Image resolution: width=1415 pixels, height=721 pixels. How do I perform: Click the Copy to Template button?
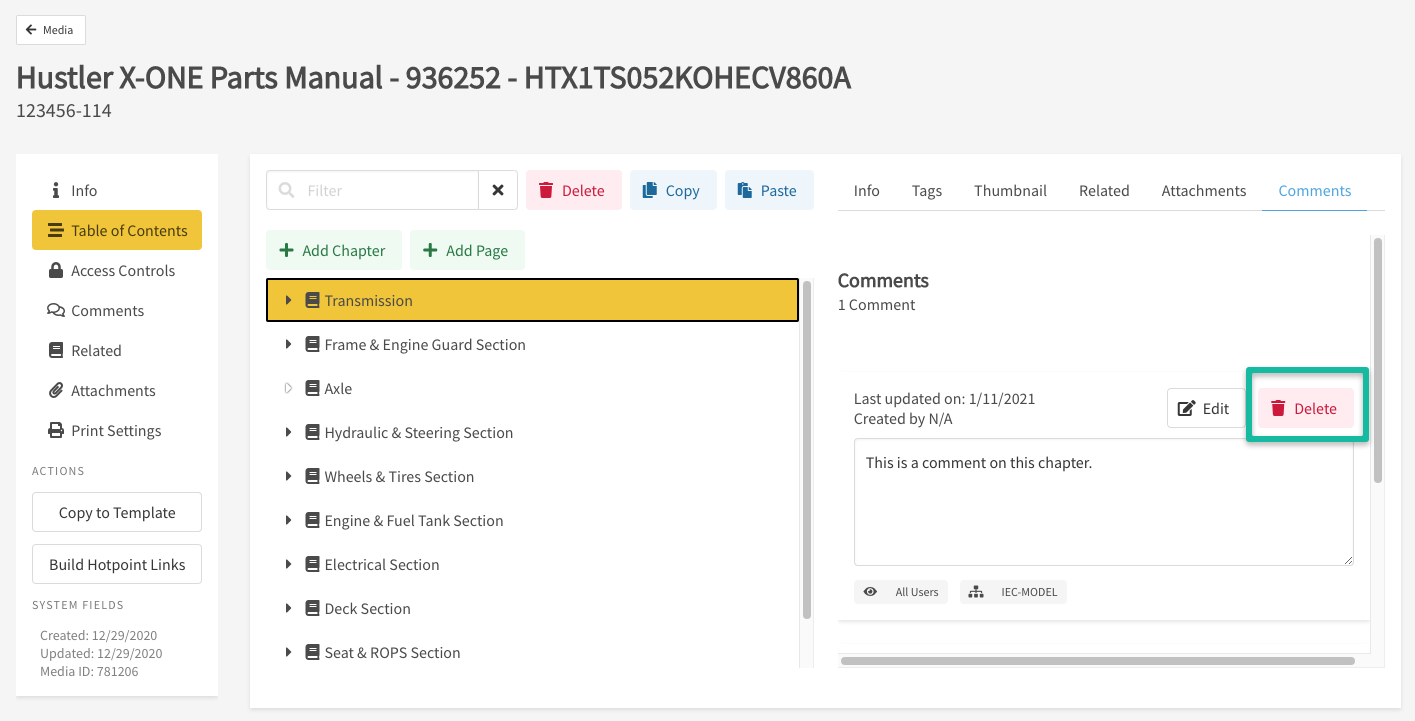(117, 512)
